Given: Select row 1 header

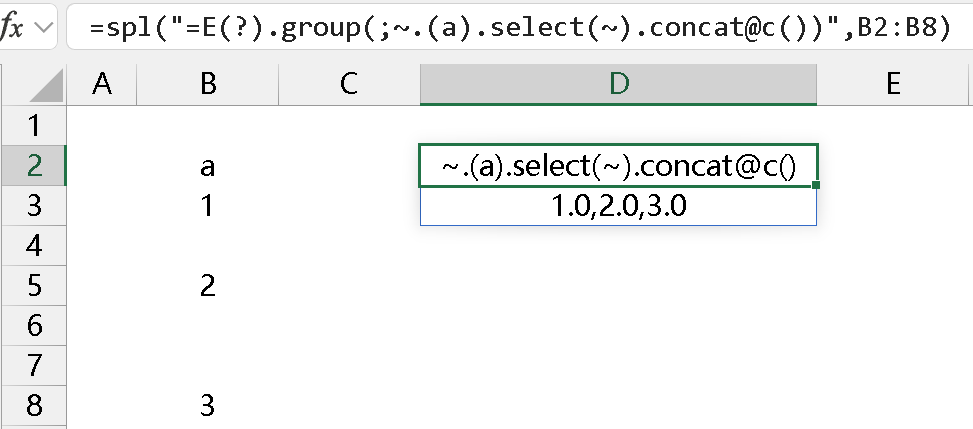Looking at the screenshot, I should coord(33,126).
